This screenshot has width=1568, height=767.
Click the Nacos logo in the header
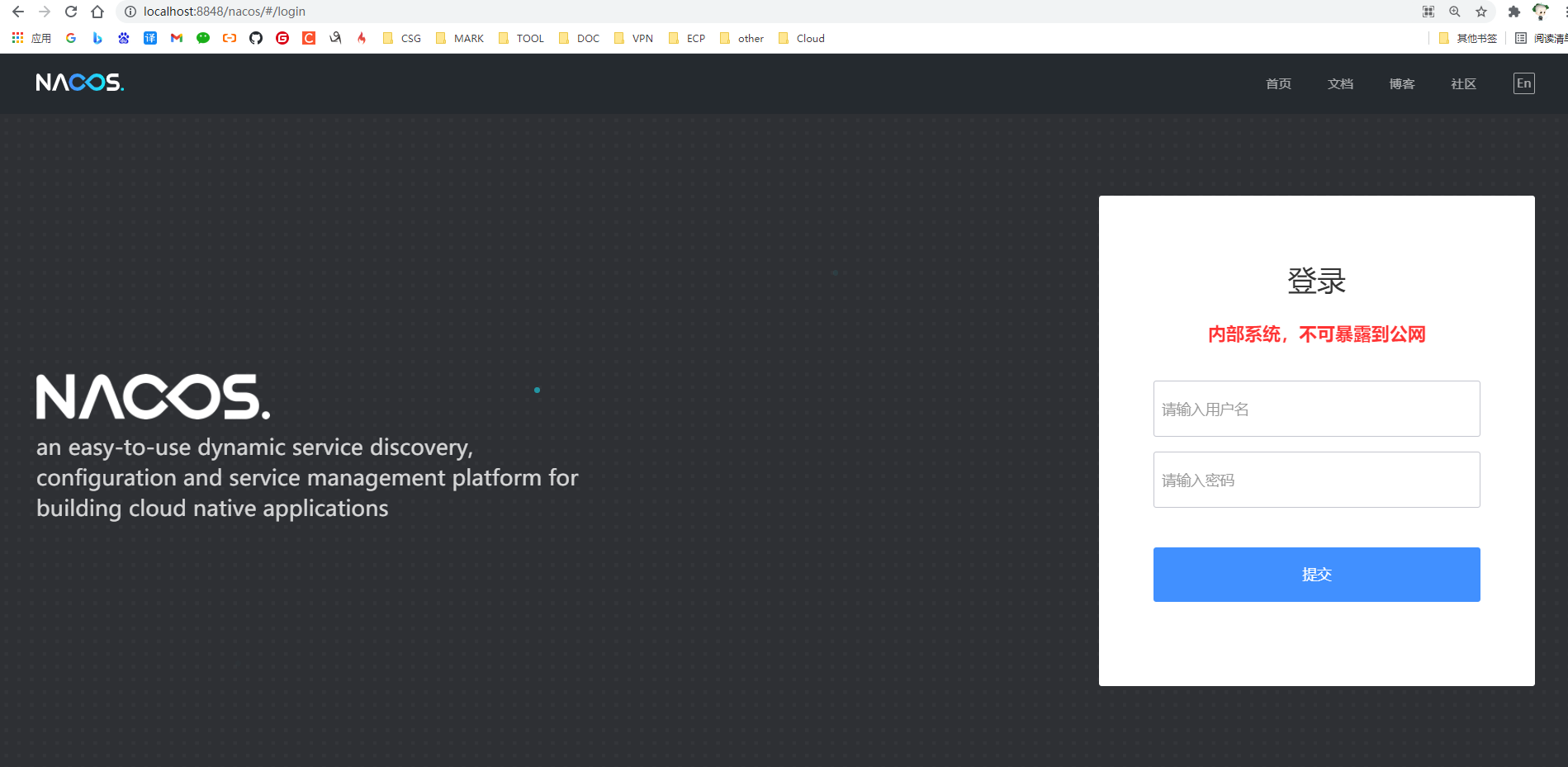[80, 83]
